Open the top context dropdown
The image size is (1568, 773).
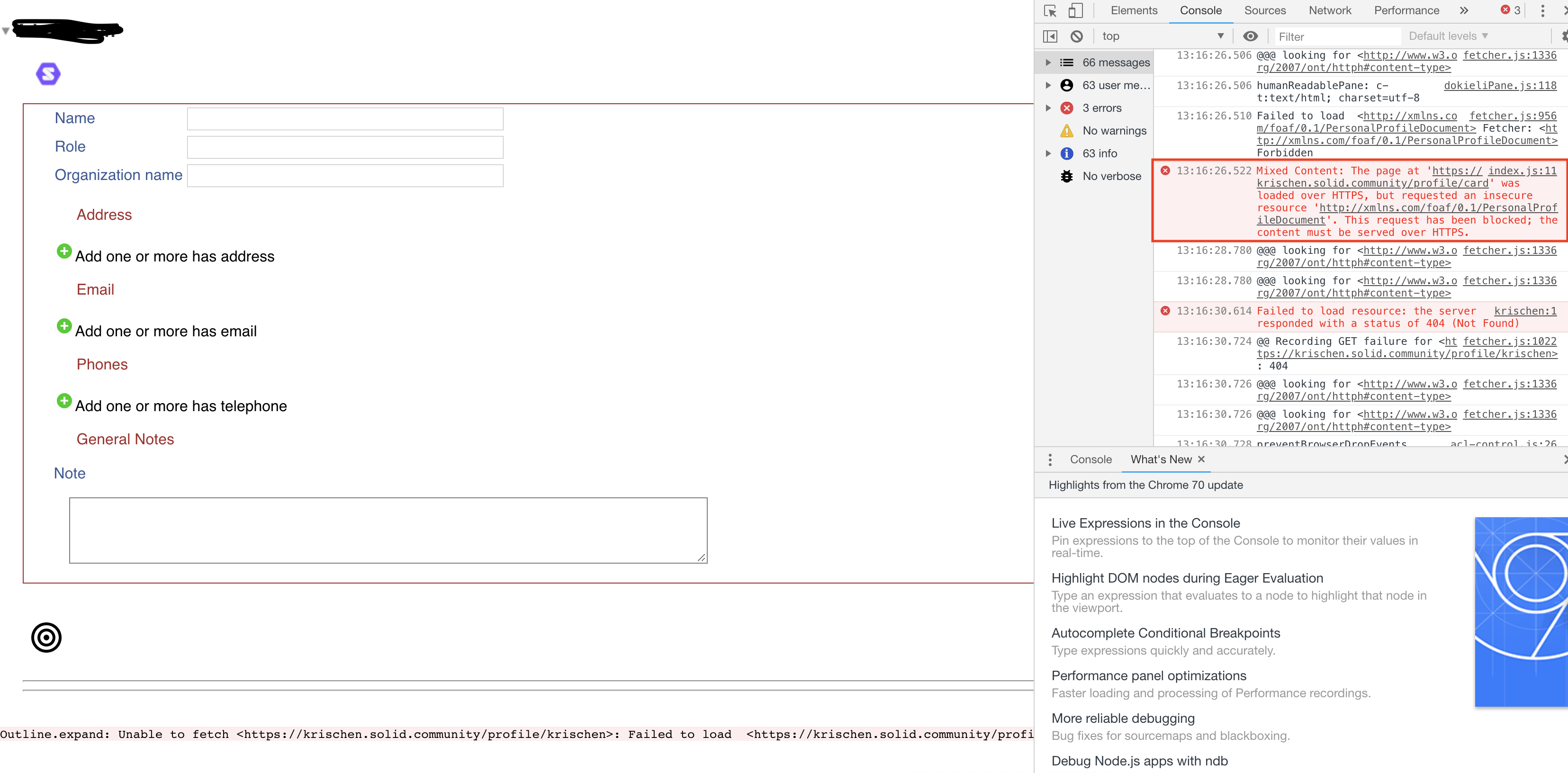click(1162, 36)
